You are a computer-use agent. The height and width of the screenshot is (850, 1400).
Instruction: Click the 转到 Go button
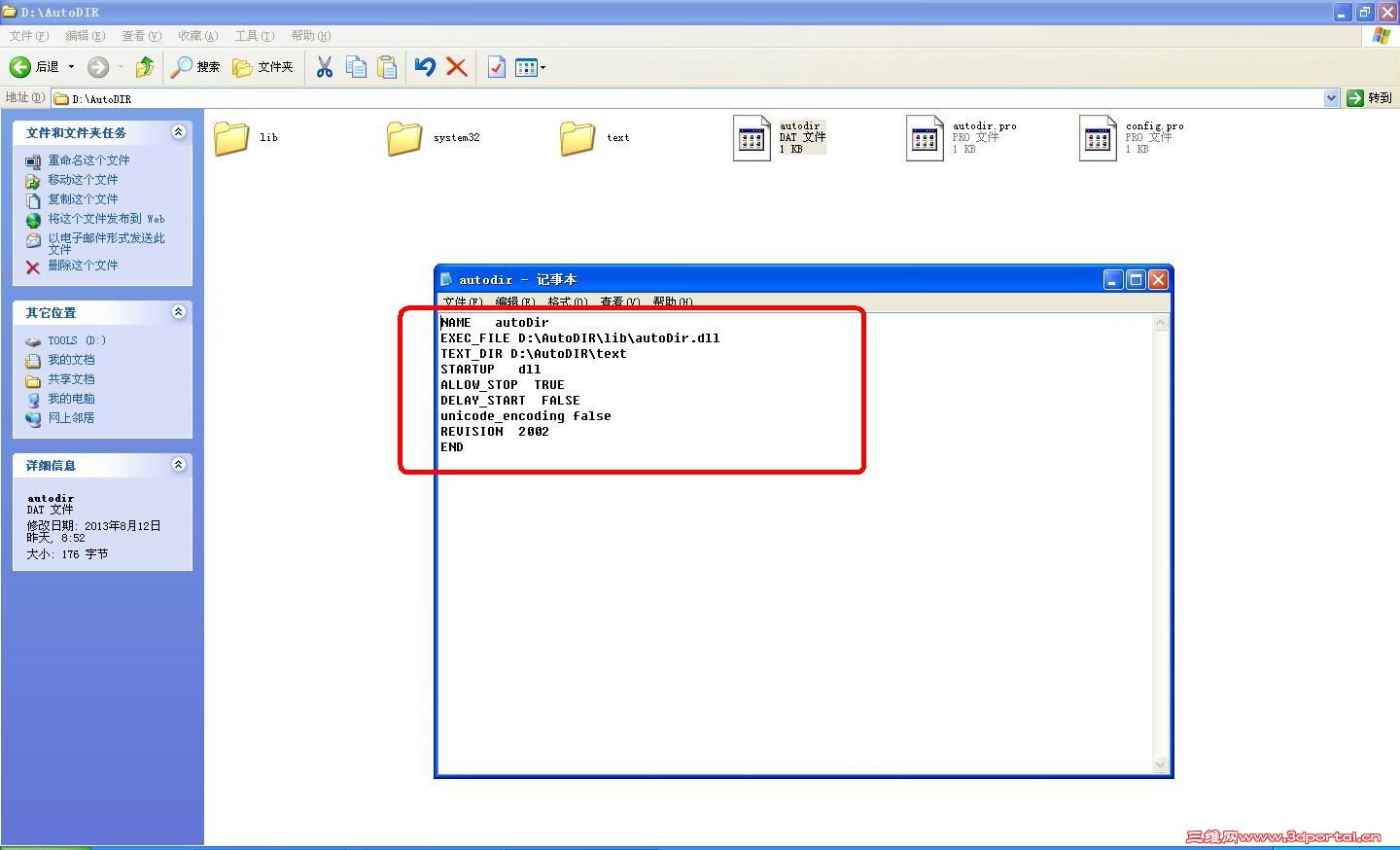click(x=1370, y=98)
